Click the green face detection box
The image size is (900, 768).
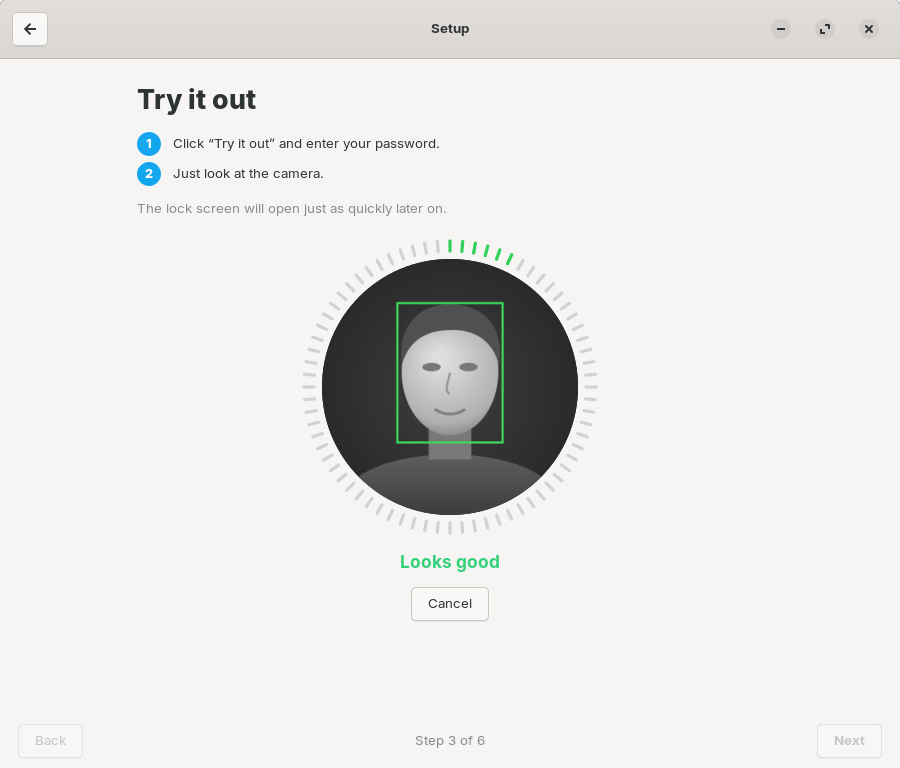coord(450,373)
